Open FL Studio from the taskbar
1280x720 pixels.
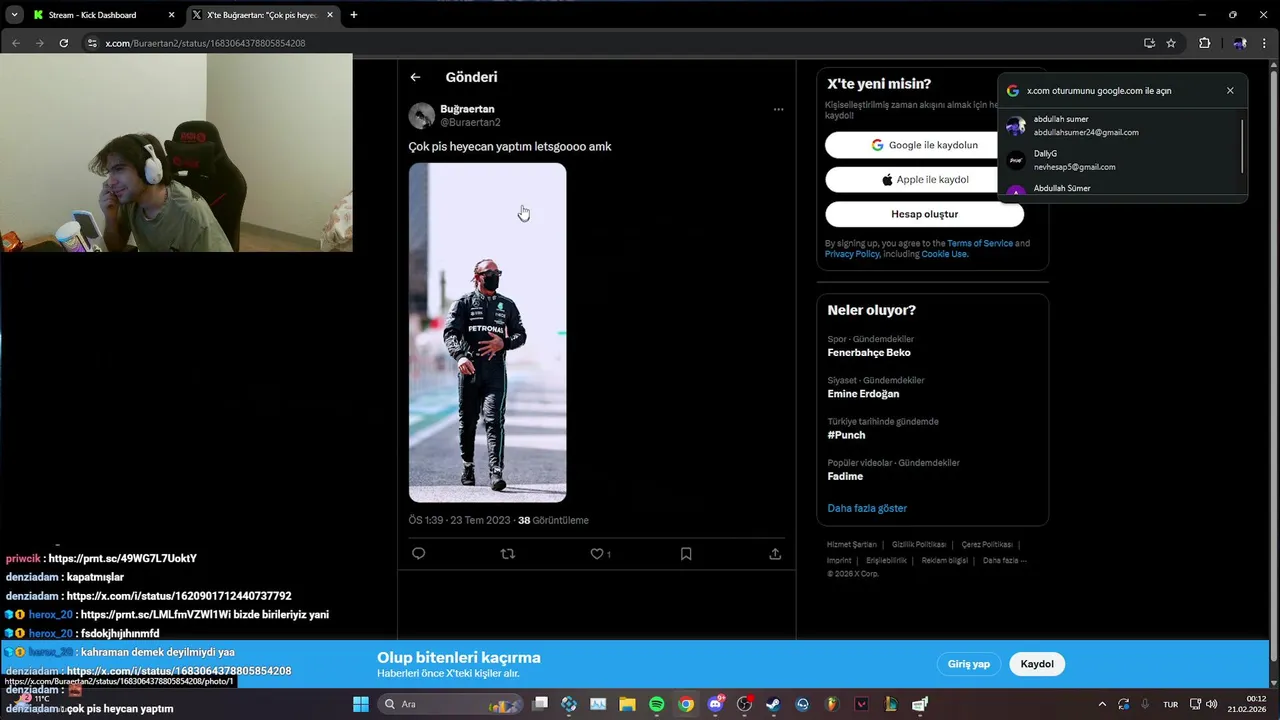point(831,704)
